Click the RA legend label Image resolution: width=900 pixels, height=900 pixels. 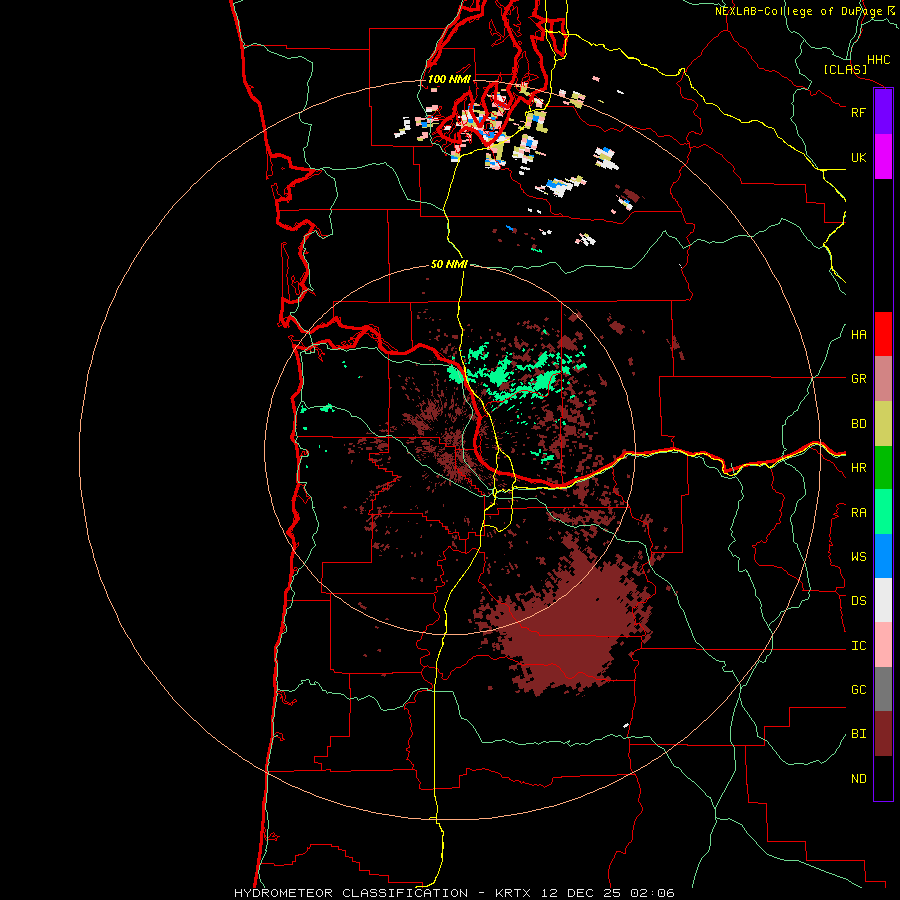pyautogui.click(x=859, y=512)
